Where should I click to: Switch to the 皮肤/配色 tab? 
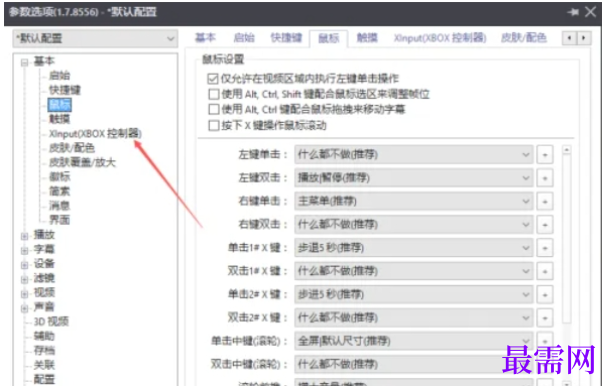tap(524, 38)
